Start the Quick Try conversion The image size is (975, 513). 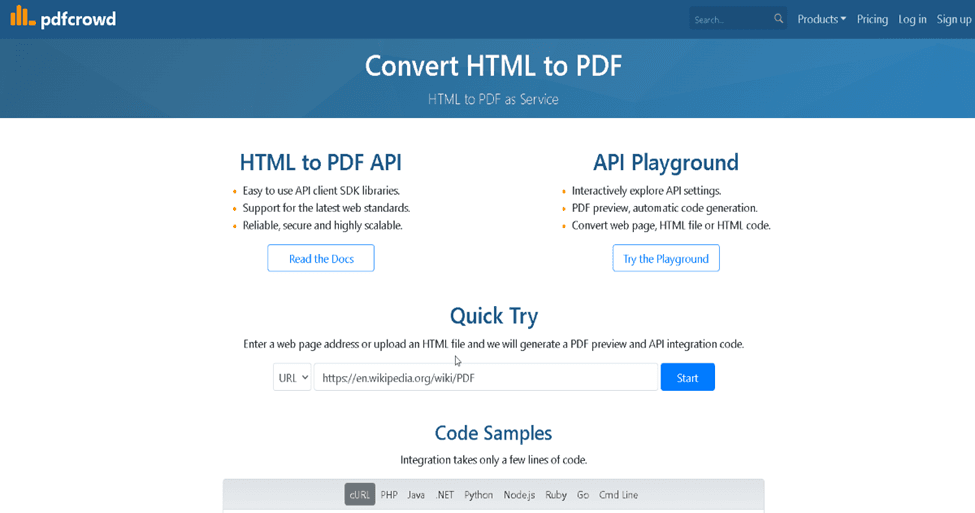[688, 377]
